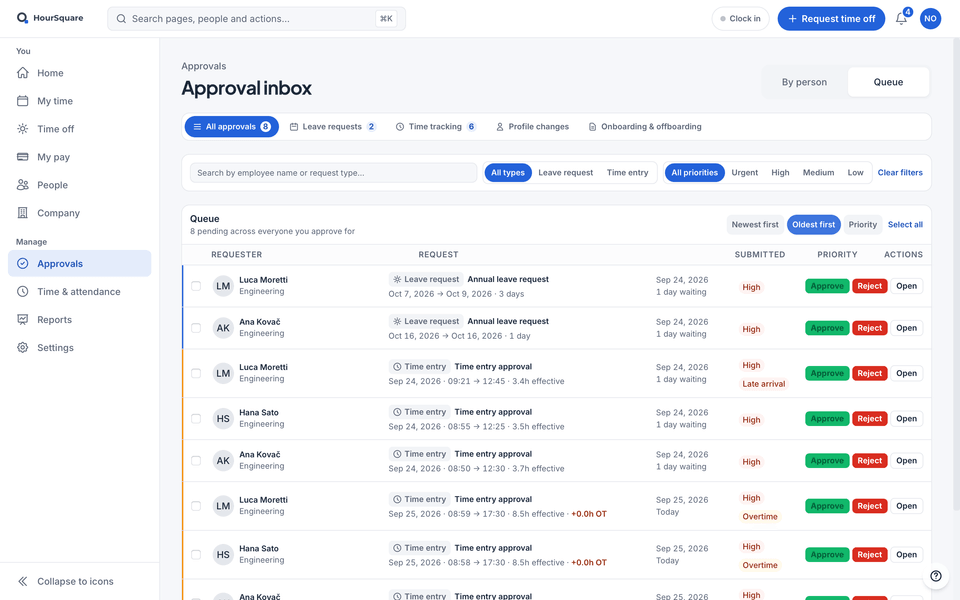Open the Onboarding & offboarding tab

[645, 127]
